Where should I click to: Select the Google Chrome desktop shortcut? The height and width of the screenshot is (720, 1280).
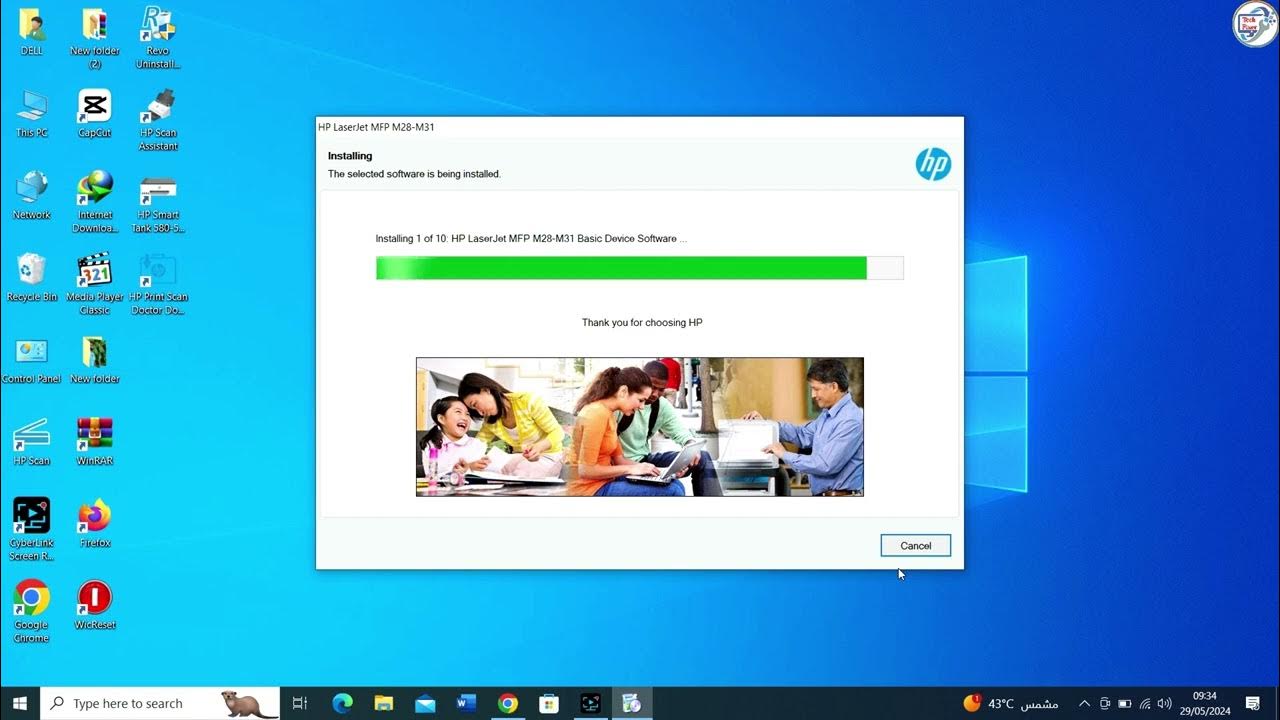(x=32, y=612)
